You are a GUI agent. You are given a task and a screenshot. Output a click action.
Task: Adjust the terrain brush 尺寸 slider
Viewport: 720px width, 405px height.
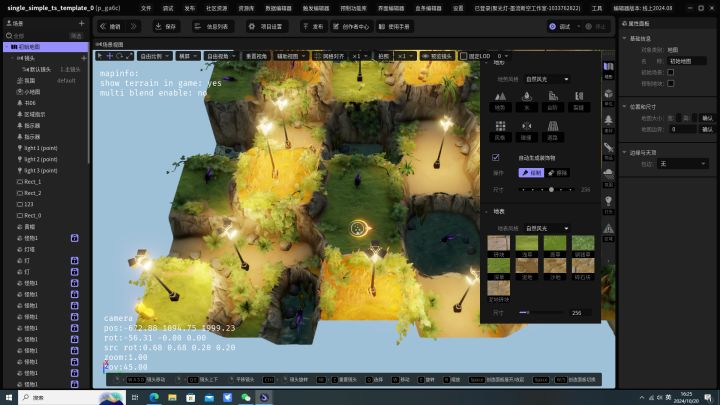(x=551, y=189)
